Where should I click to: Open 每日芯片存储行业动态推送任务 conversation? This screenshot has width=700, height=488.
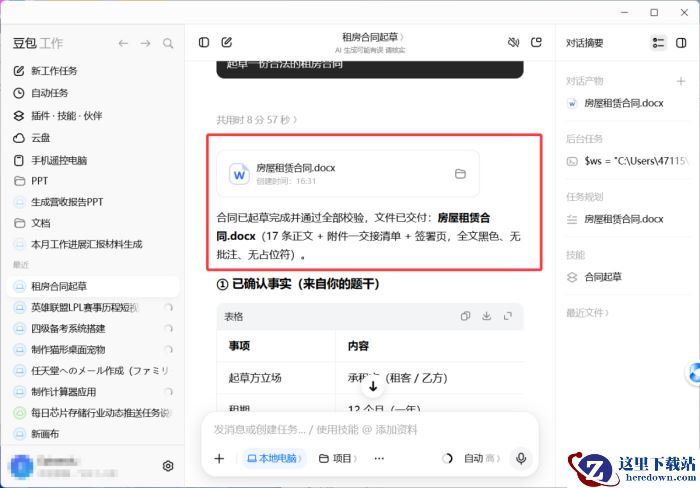click(x=93, y=413)
